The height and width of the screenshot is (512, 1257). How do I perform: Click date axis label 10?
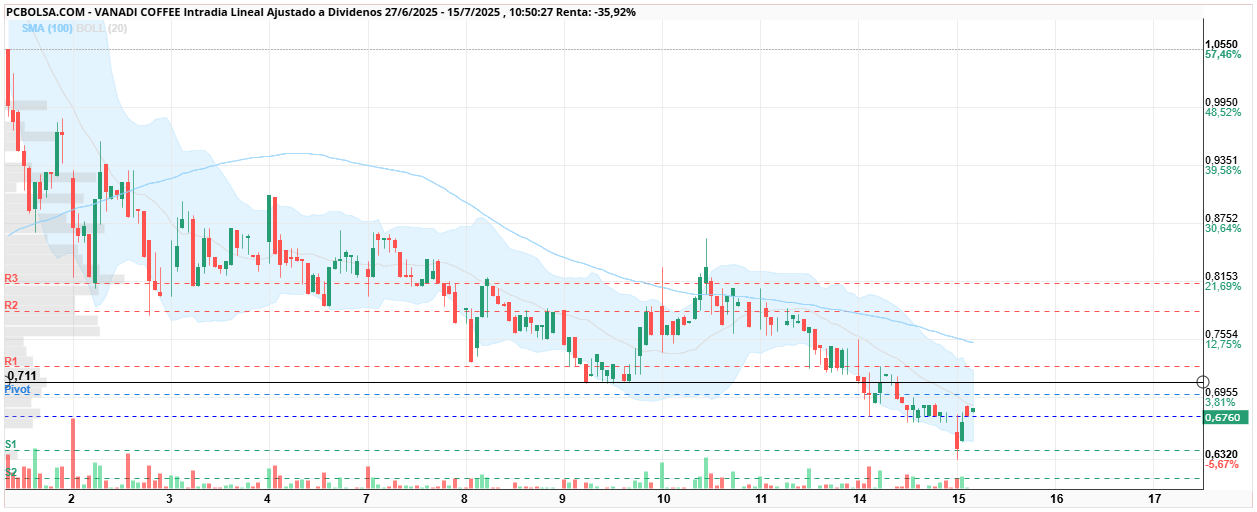click(x=662, y=498)
